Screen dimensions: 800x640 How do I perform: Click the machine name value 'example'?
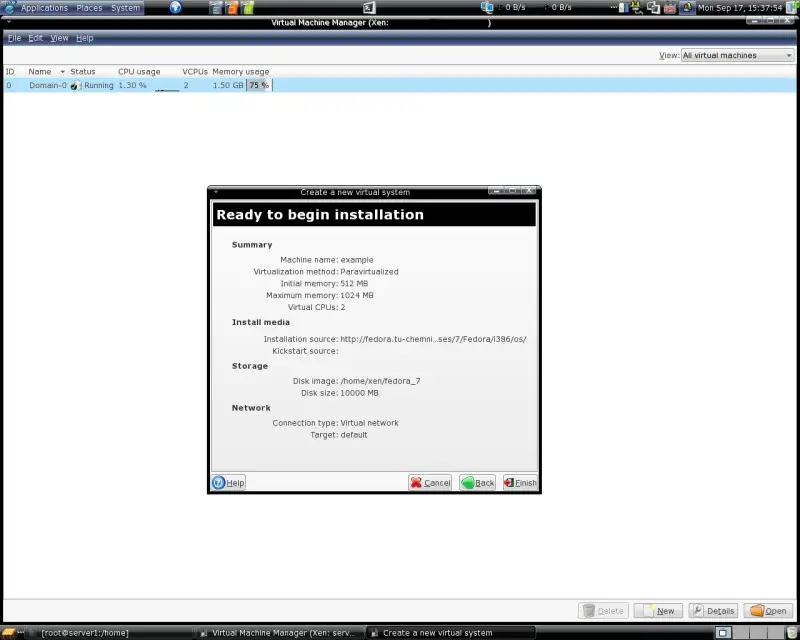pyautogui.click(x=357, y=260)
